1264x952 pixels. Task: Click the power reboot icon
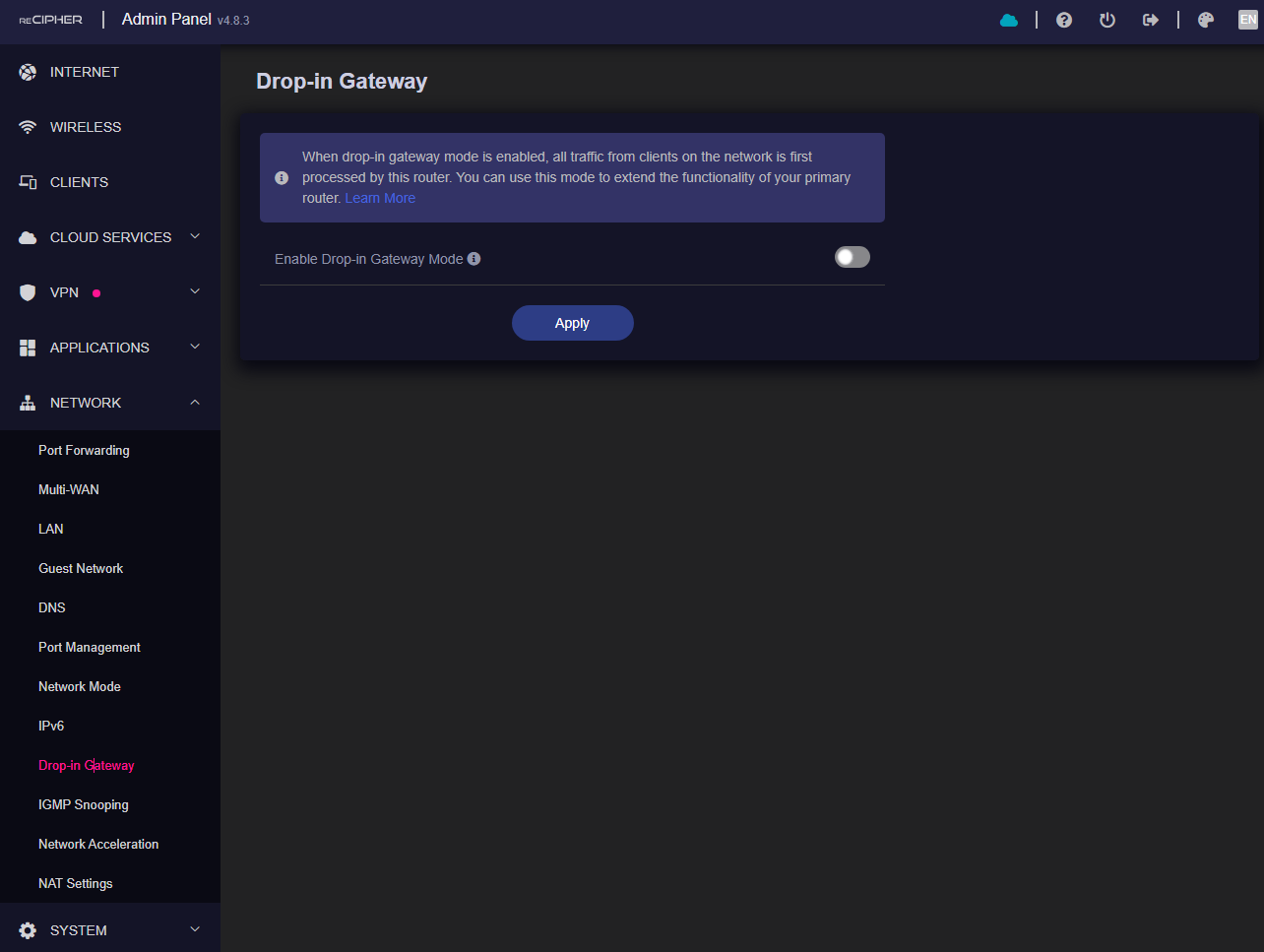point(1107,20)
